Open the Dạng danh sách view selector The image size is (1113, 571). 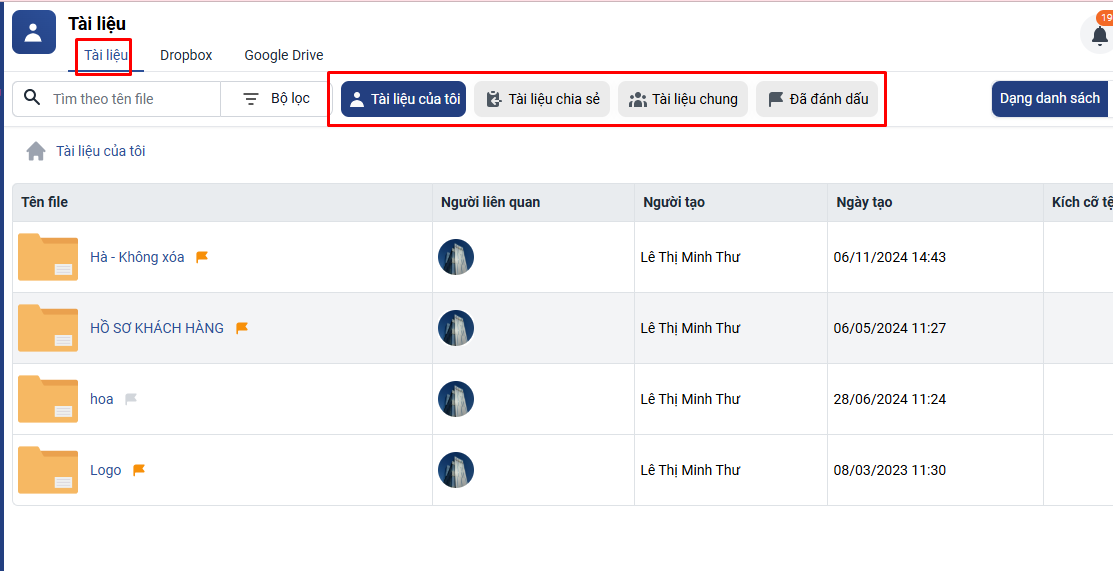1050,98
